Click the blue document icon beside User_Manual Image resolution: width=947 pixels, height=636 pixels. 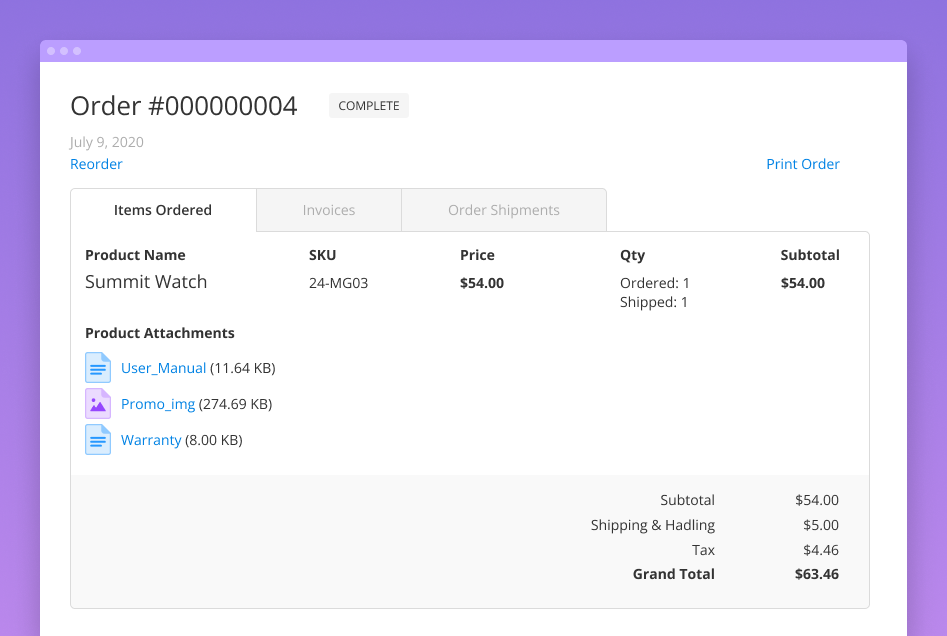point(98,367)
